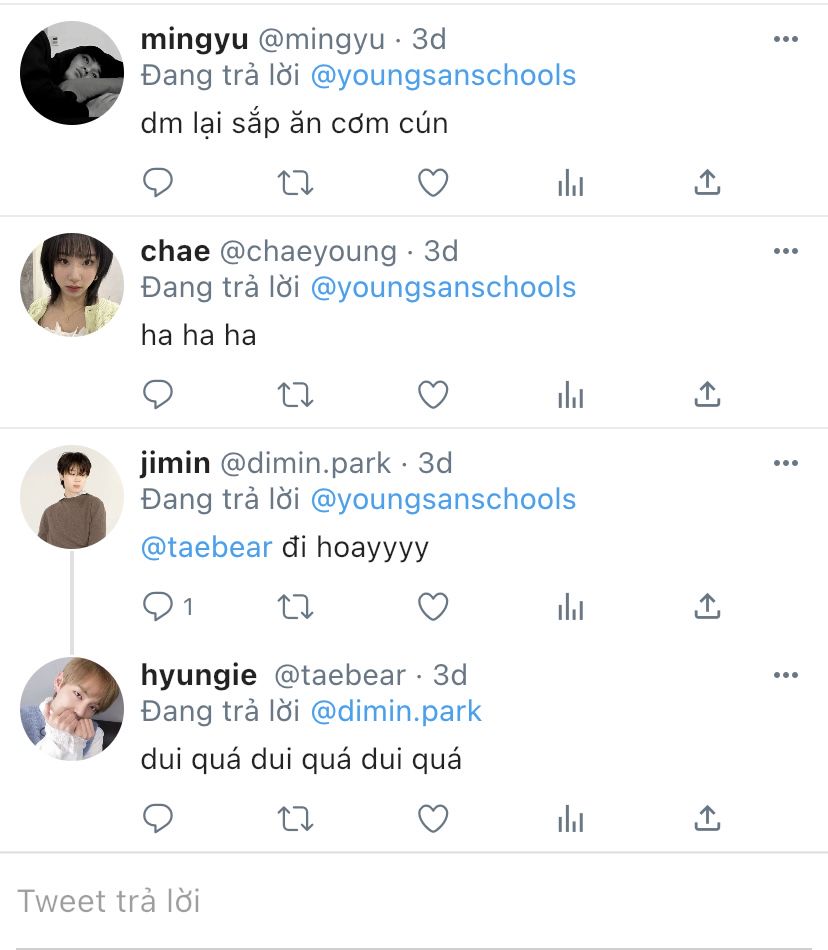Viewport: 828px width, 950px height.
Task: Like hyungie's 'dui quá' reply
Action: pyautogui.click(x=433, y=819)
